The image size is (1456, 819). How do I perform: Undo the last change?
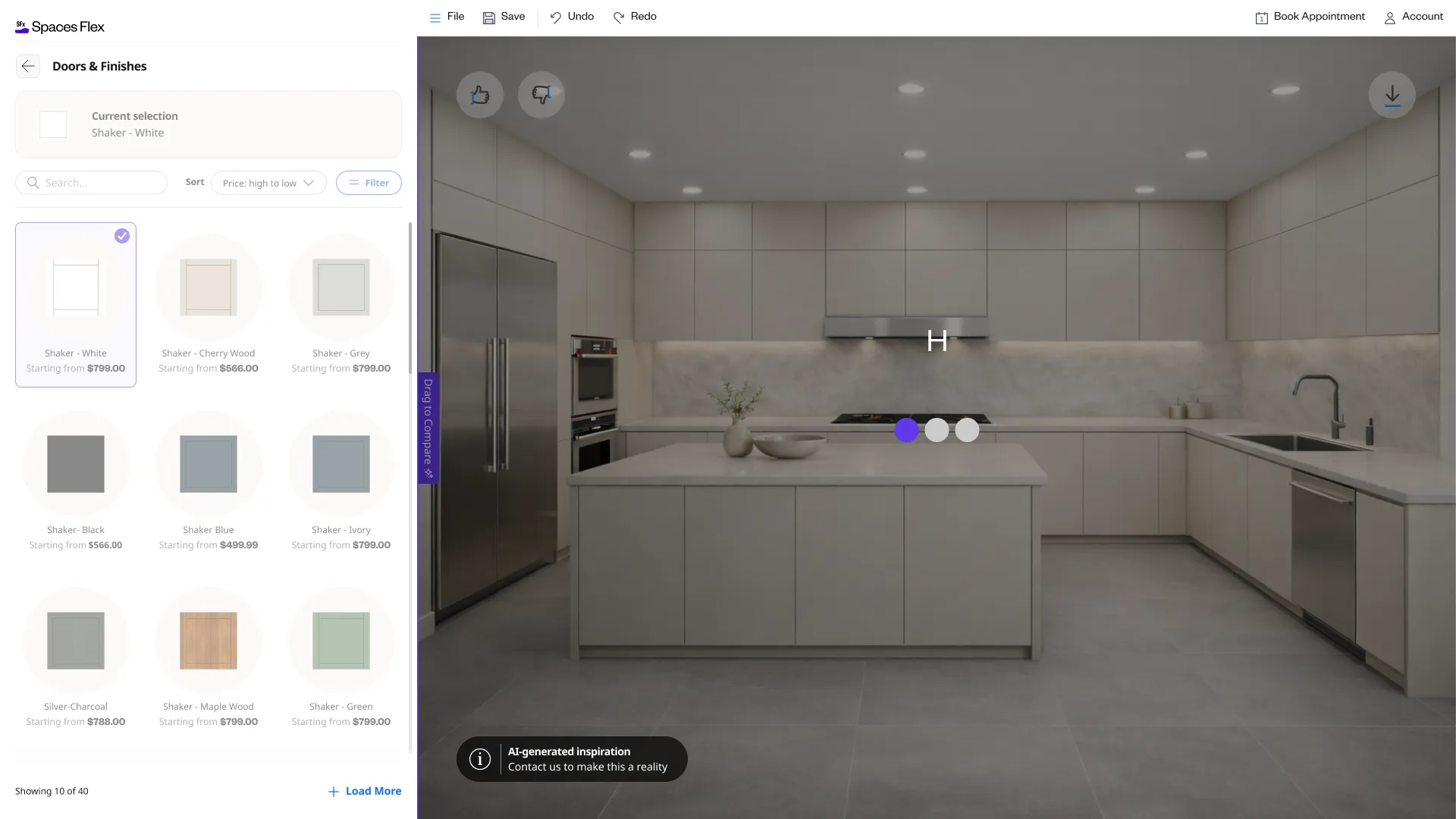click(572, 17)
